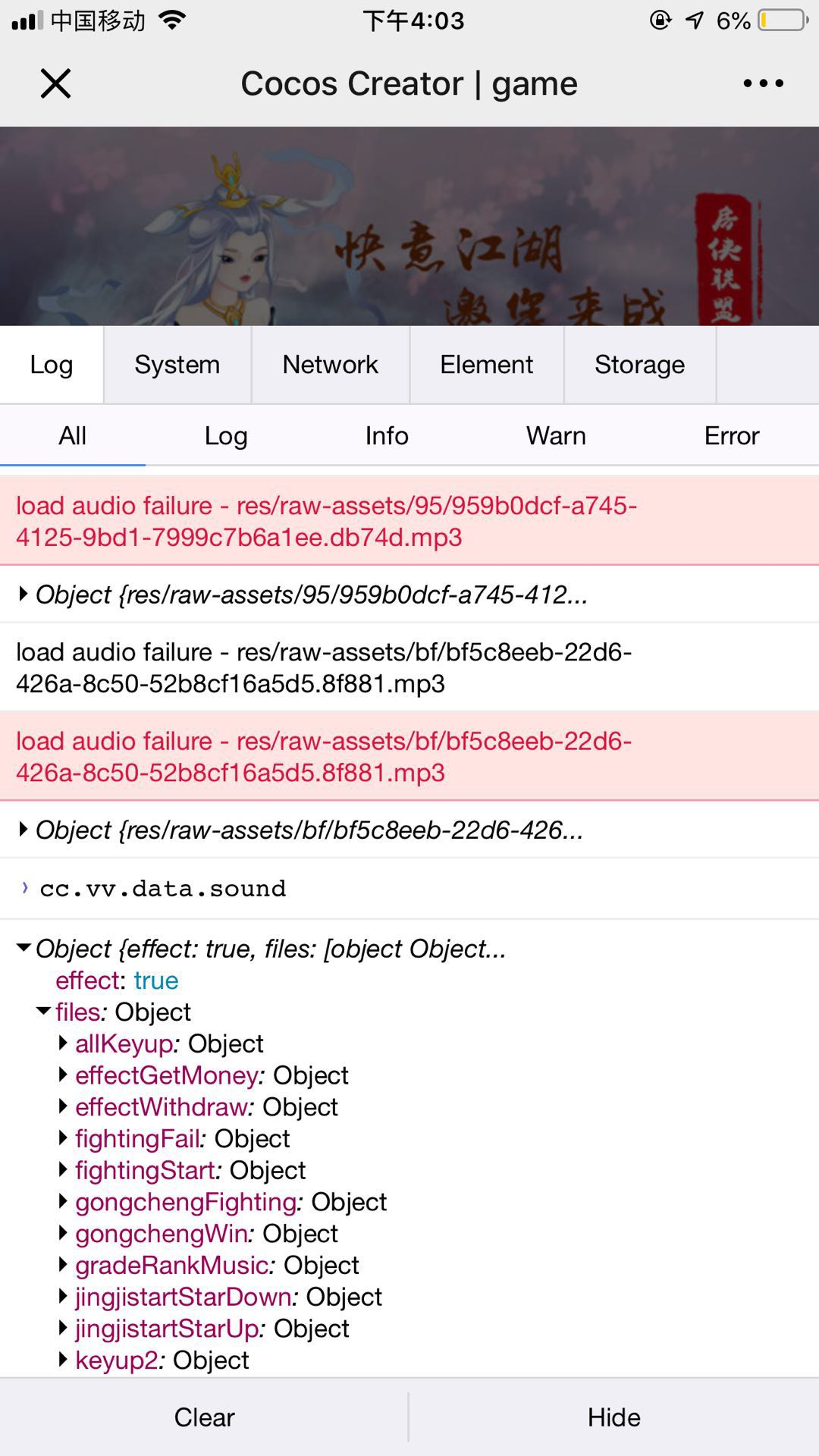Switch to the System tab

[x=177, y=365]
